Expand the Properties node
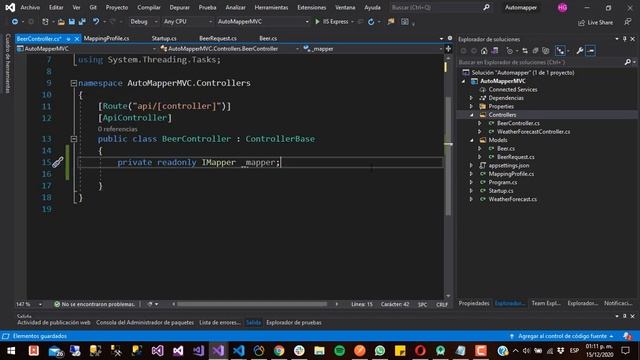The image size is (640, 360). (x=471, y=107)
